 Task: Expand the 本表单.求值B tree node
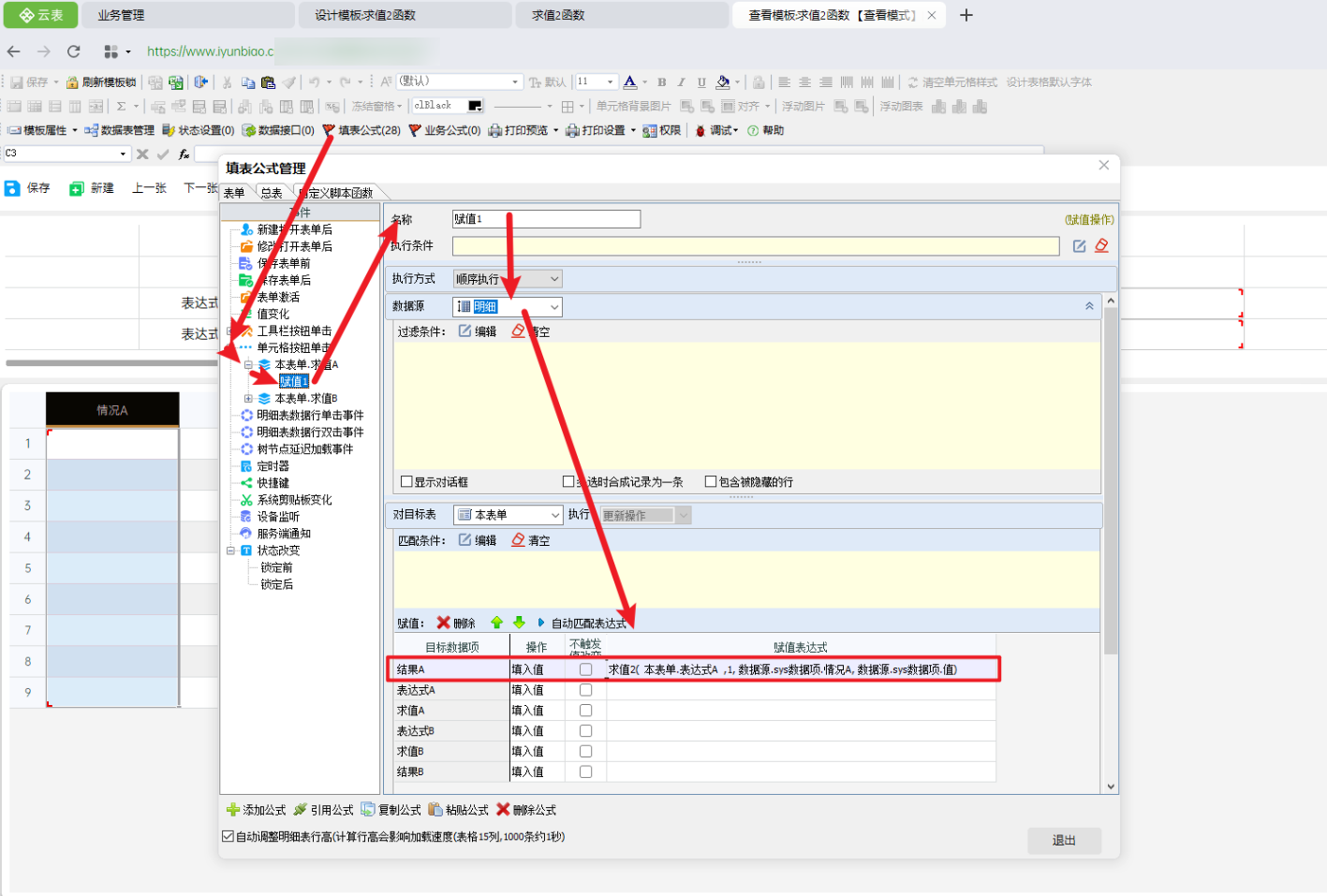click(x=248, y=399)
